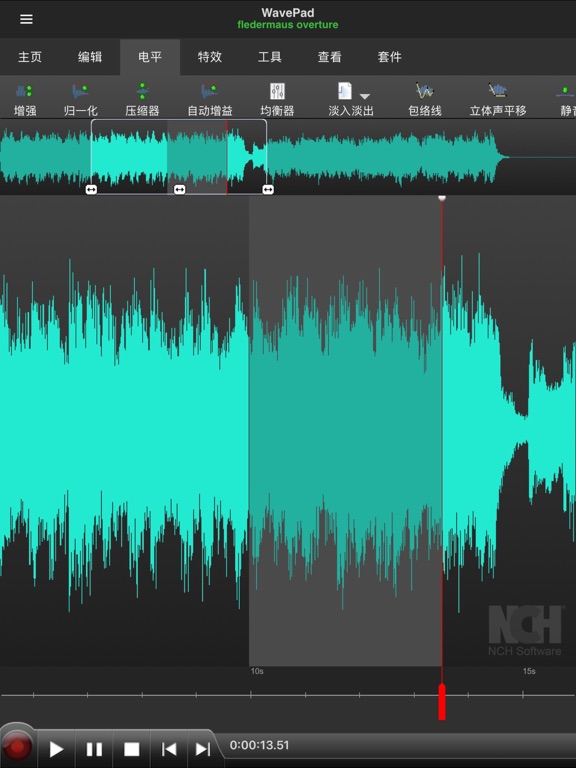Play the audio

coord(56,749)
